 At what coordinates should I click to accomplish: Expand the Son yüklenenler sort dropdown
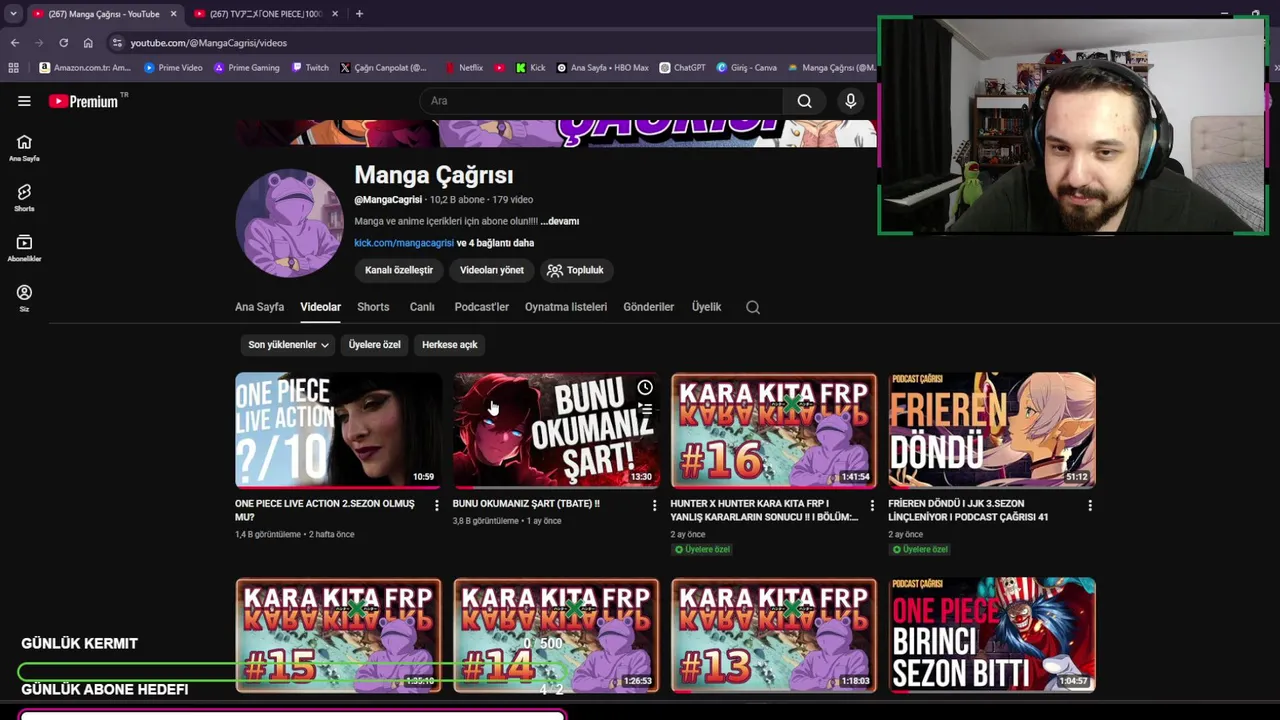(289, 345)
